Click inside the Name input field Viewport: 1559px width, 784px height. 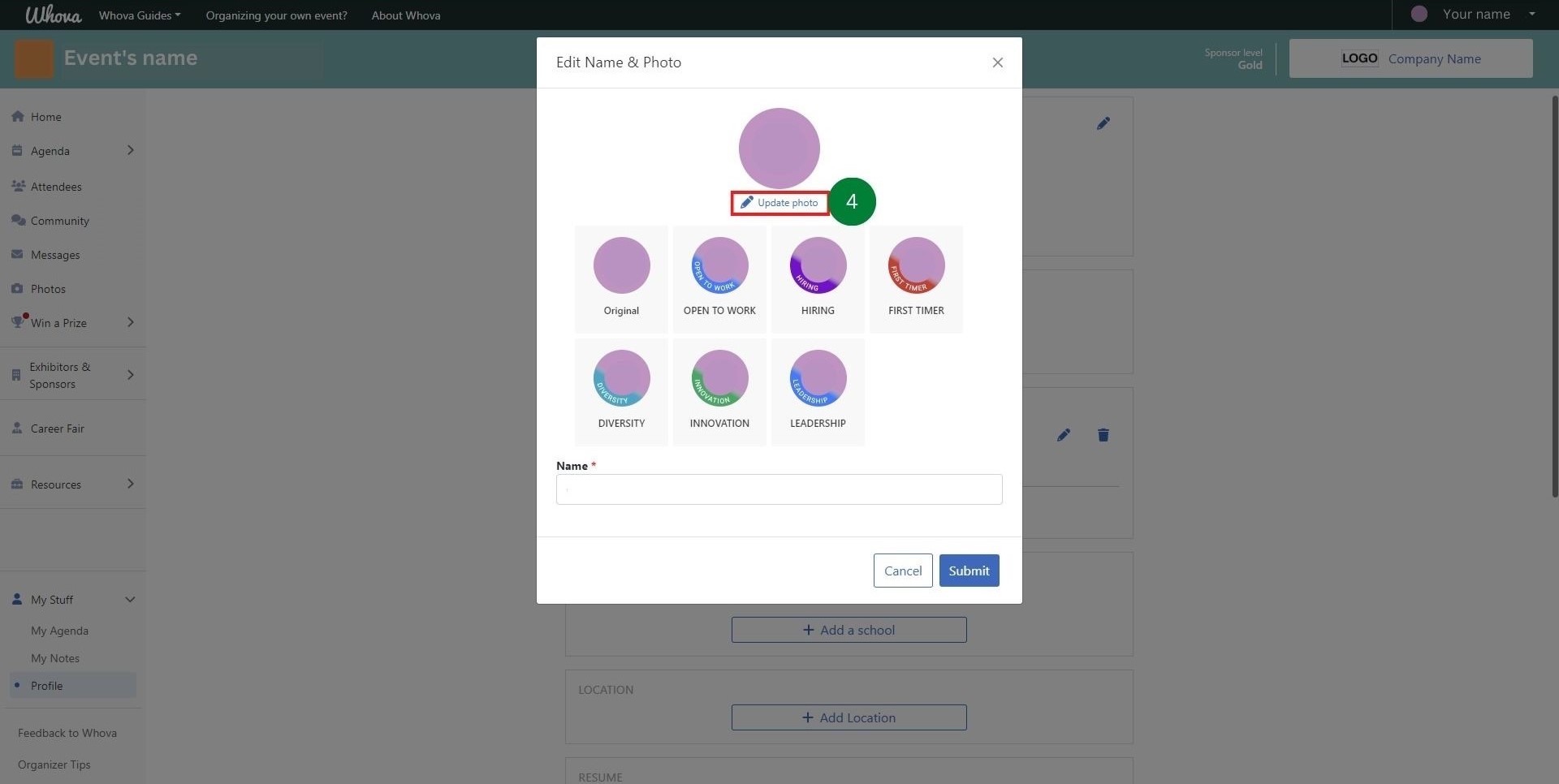coord(779,489)
